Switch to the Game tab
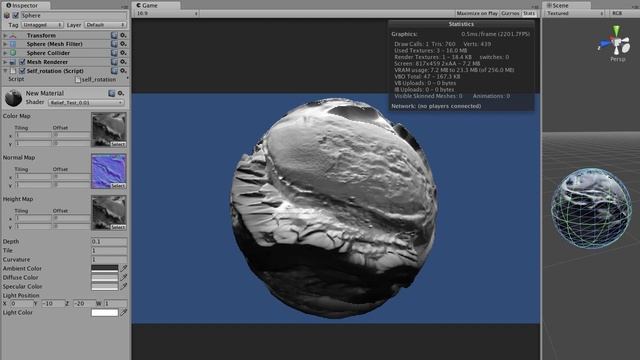 [156, 5]
